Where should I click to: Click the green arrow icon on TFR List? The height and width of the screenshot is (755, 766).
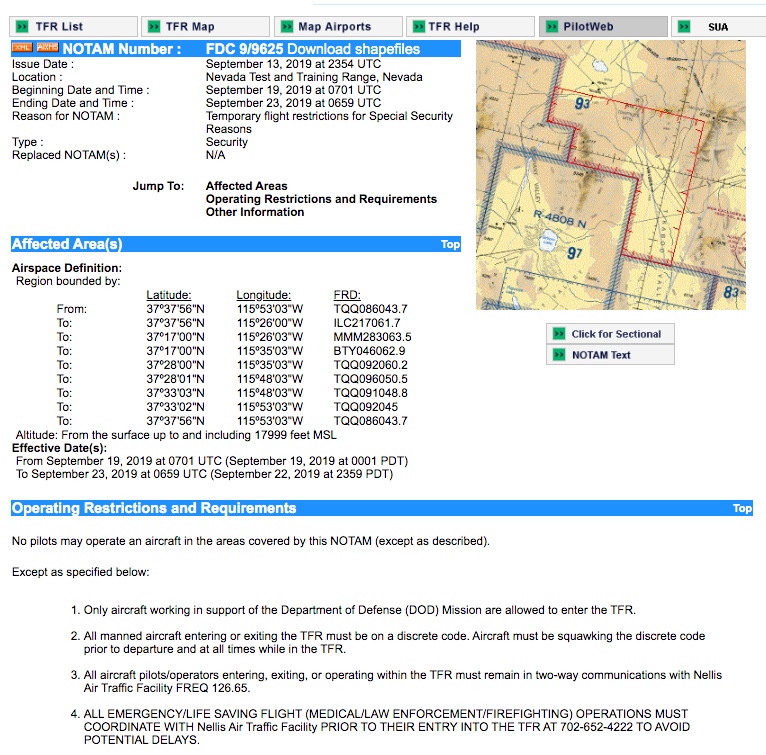[x=19, y=27]
